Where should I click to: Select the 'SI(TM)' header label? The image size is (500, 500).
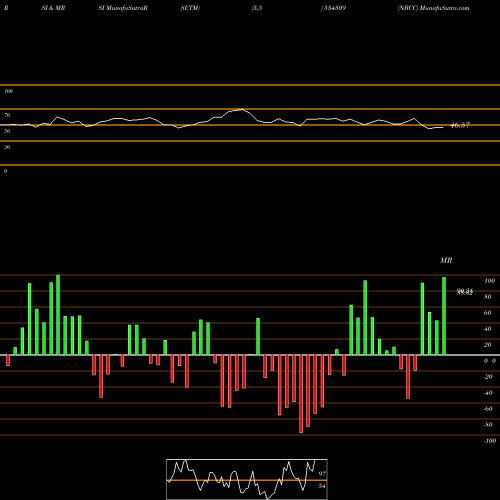(x=190, y=8)
